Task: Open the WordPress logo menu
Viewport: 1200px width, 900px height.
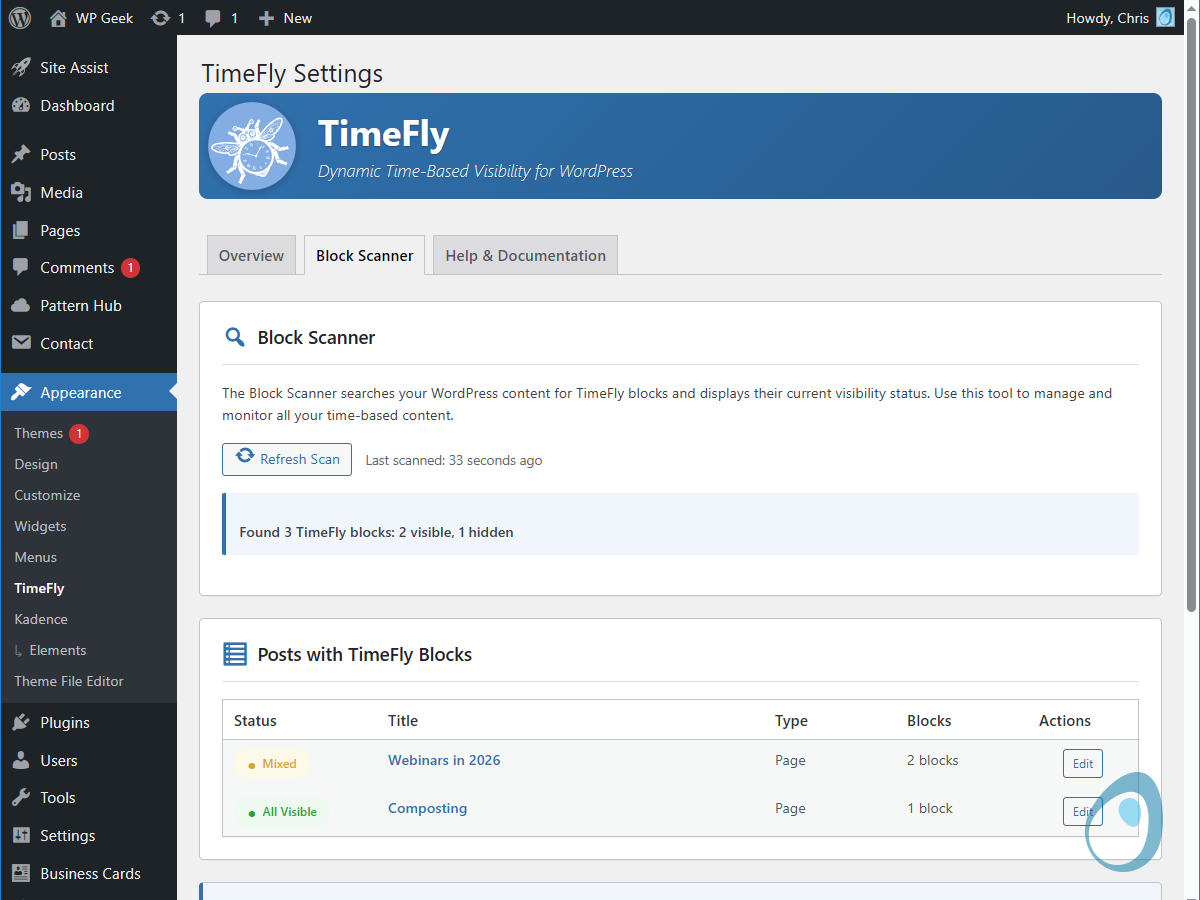Action: click(x=20, y=17)
